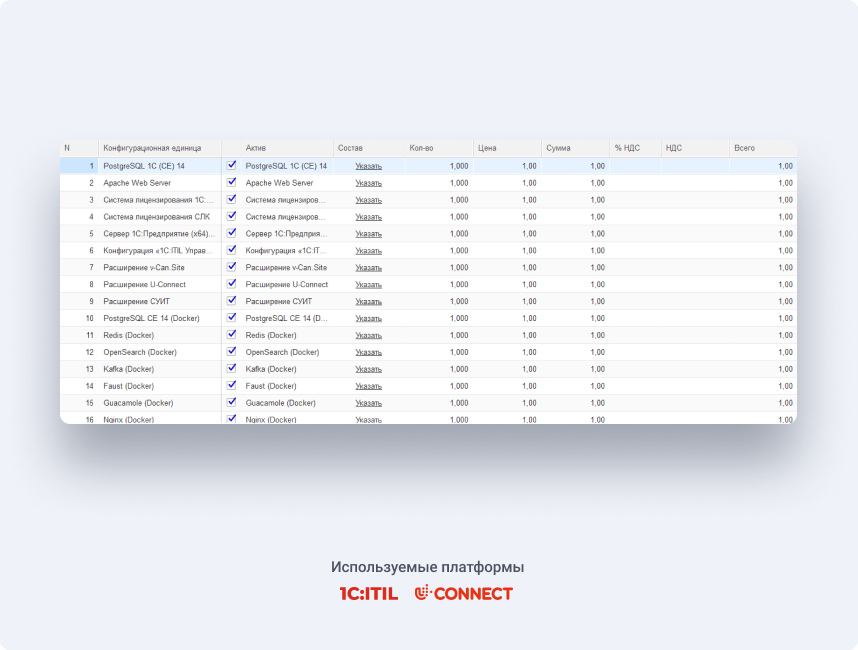Screen dimensions: 858x650
Task: Select row 7 Расширение v-Can.Site
Action: pyautogui.click(x=428, y=268)
